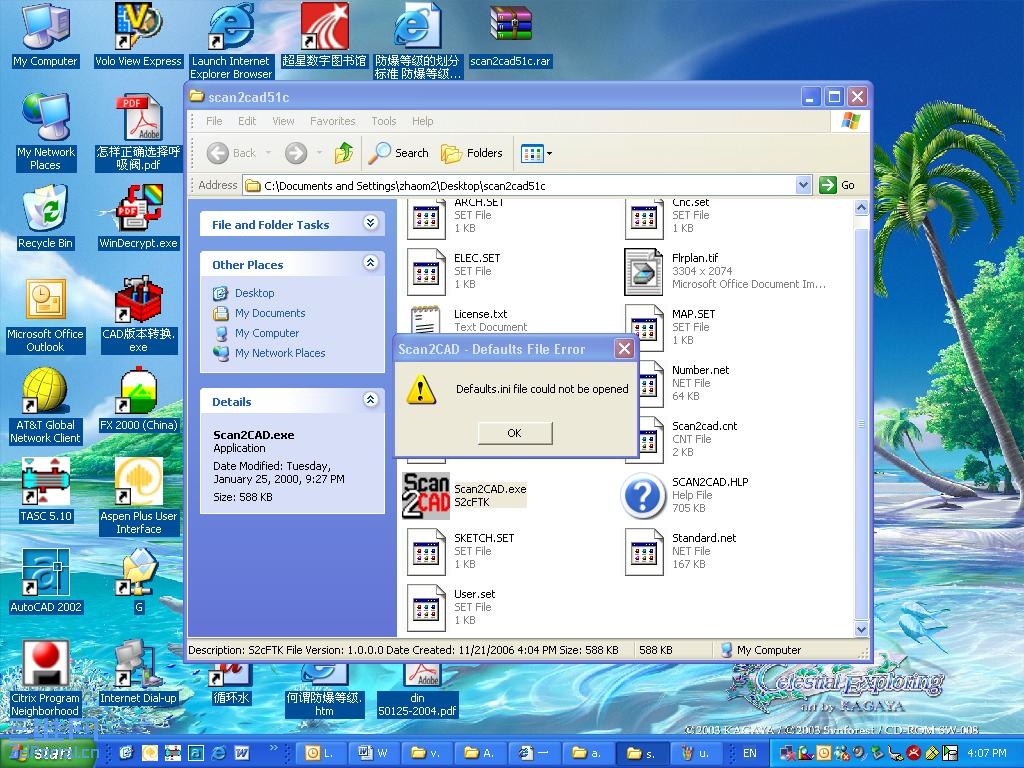Click the Back navigation button

pos(232,153)
